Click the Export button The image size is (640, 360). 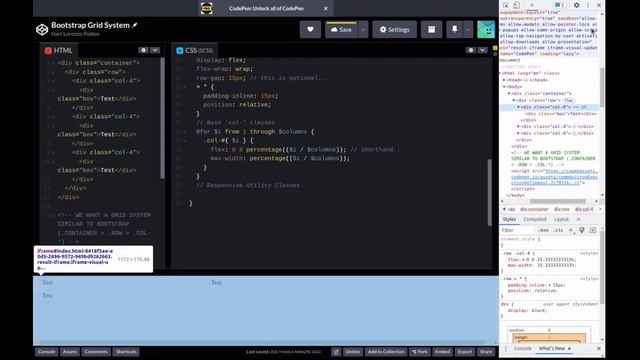[x=464, y=351]
